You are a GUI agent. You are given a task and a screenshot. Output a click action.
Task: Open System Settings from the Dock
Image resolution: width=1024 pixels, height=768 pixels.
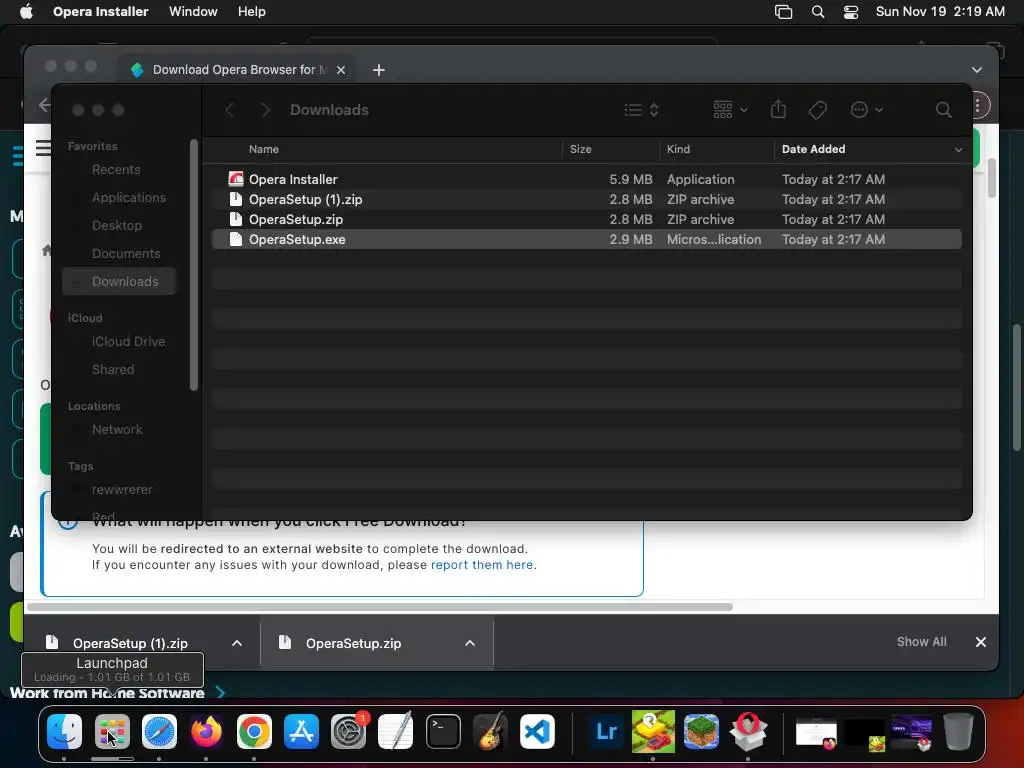(x=349, y=731)
